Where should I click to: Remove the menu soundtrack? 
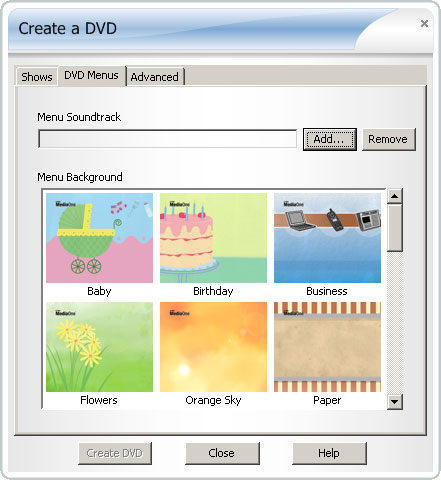click(x=389, y=139)
